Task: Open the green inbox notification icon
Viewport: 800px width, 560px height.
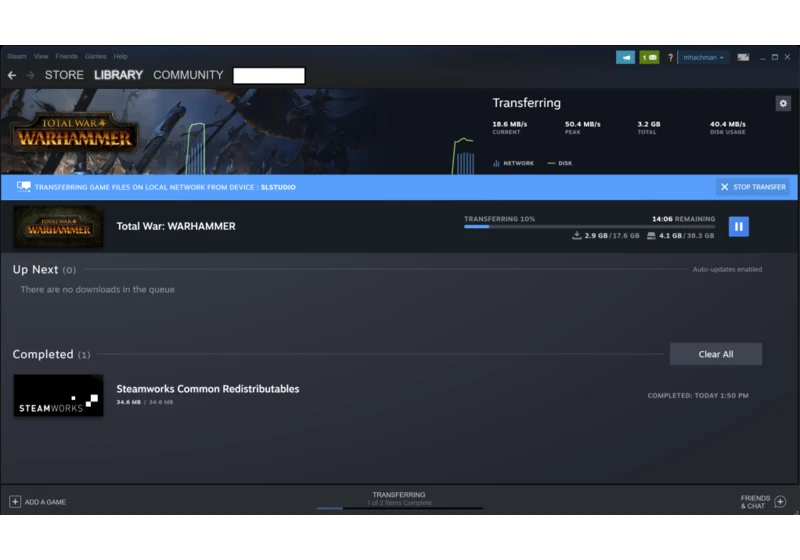Action: coord(649,57)
